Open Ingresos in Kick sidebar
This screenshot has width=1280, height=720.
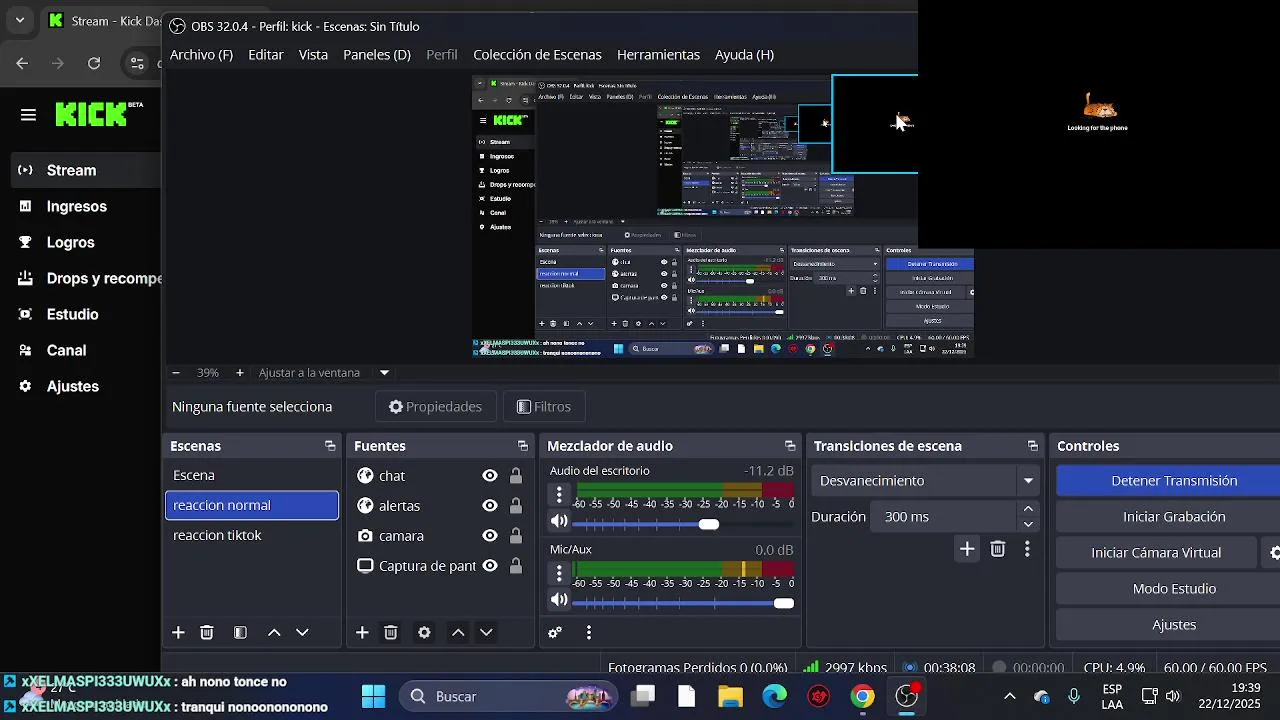click(77, 206)
